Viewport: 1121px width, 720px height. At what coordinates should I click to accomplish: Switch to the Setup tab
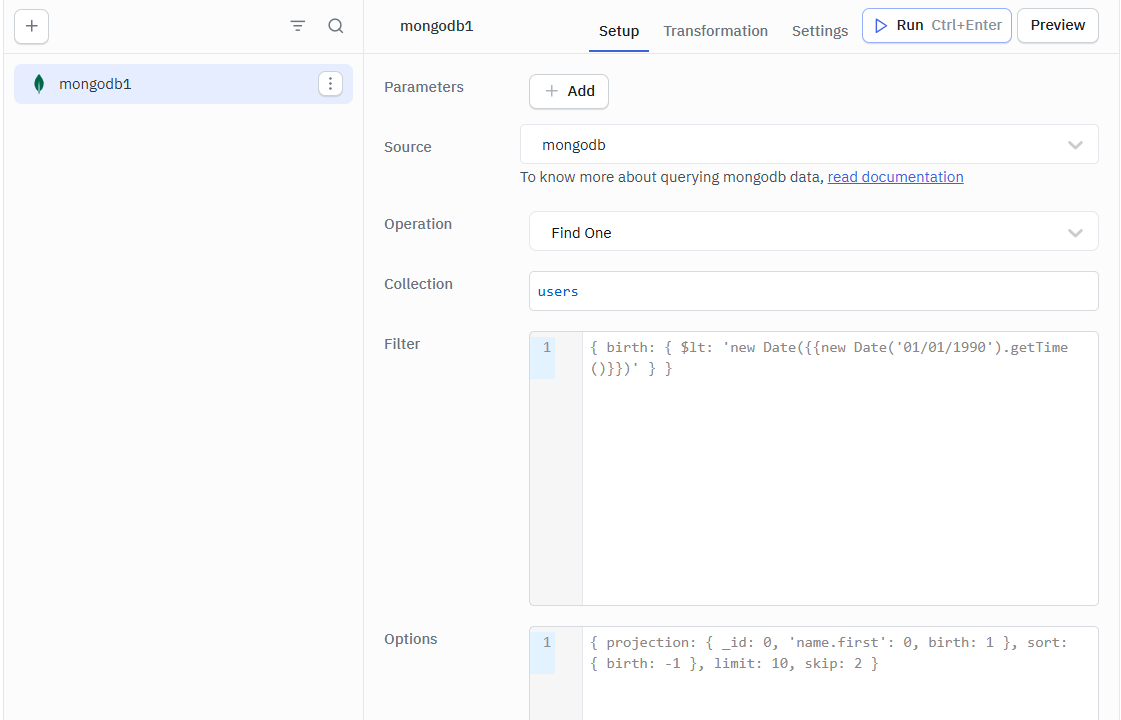point(618,31)
